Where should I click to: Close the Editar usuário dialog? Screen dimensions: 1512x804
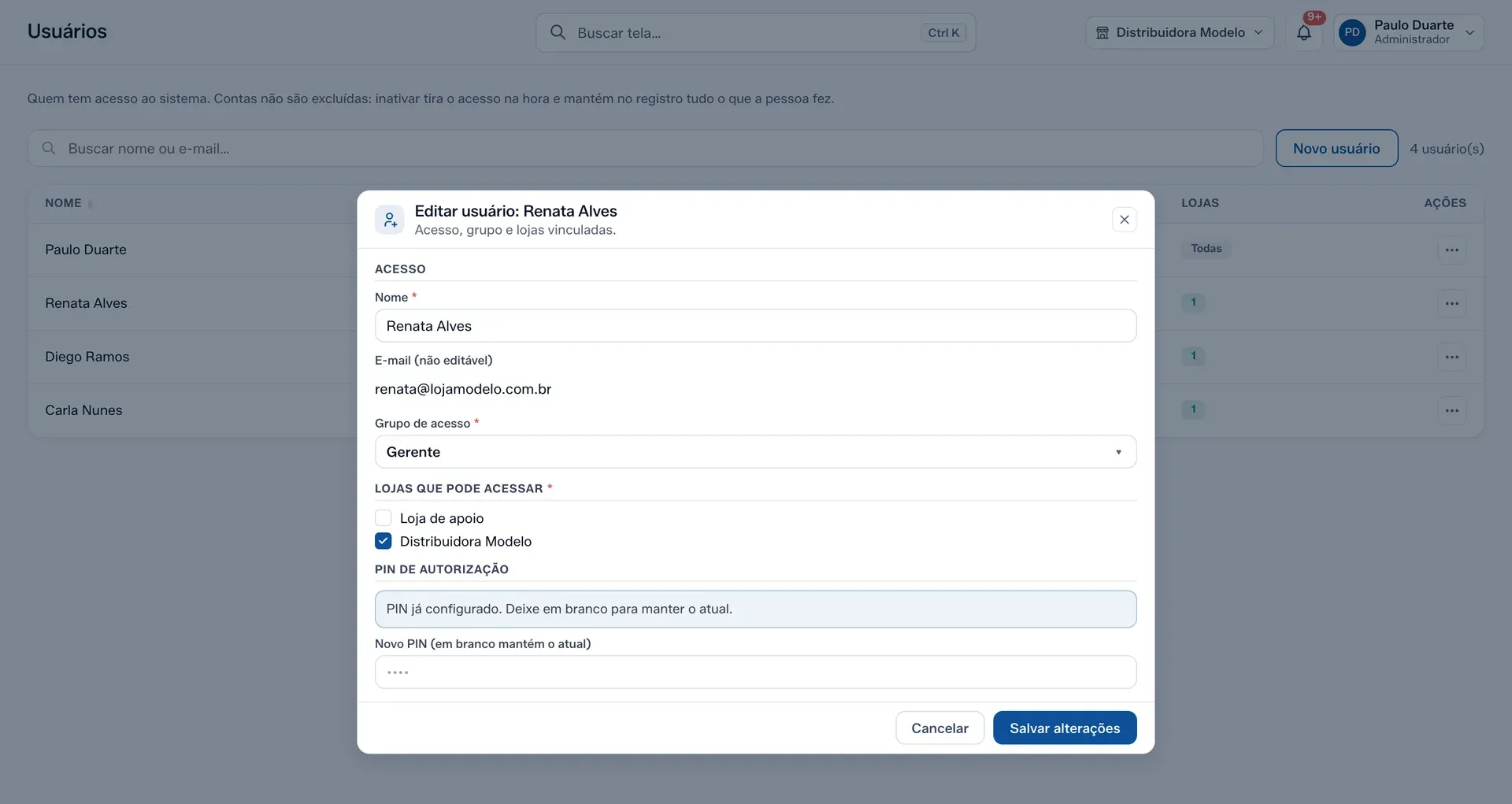[x=1125, y=220]
